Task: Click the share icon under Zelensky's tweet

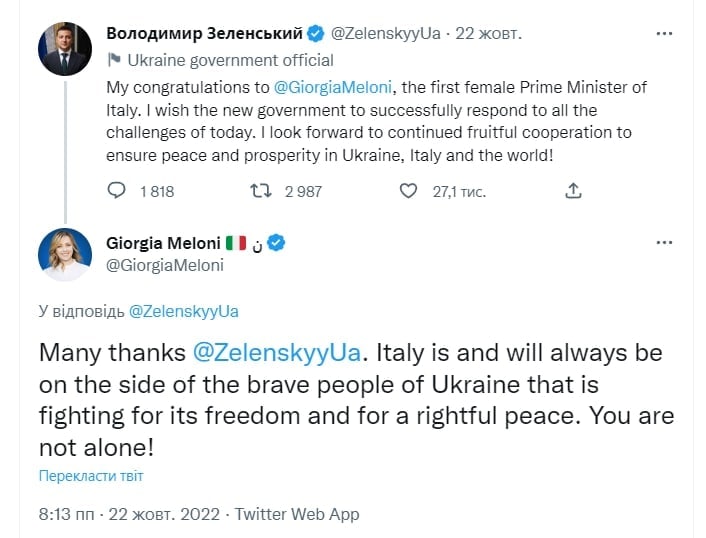Action: tap(573, 191)
